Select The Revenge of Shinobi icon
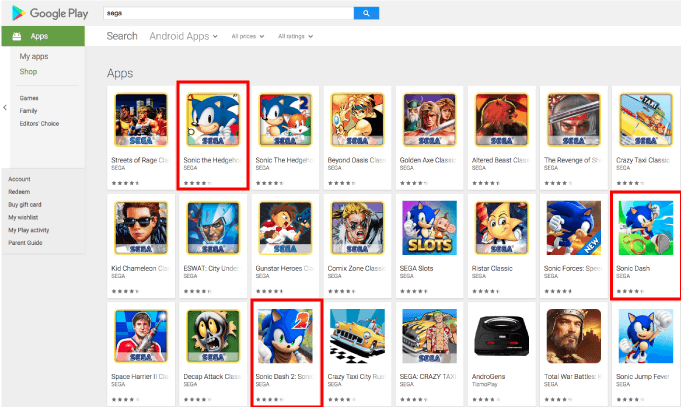Image resolution: width=681 pixels, height=407 pixels. click(574, 120)
